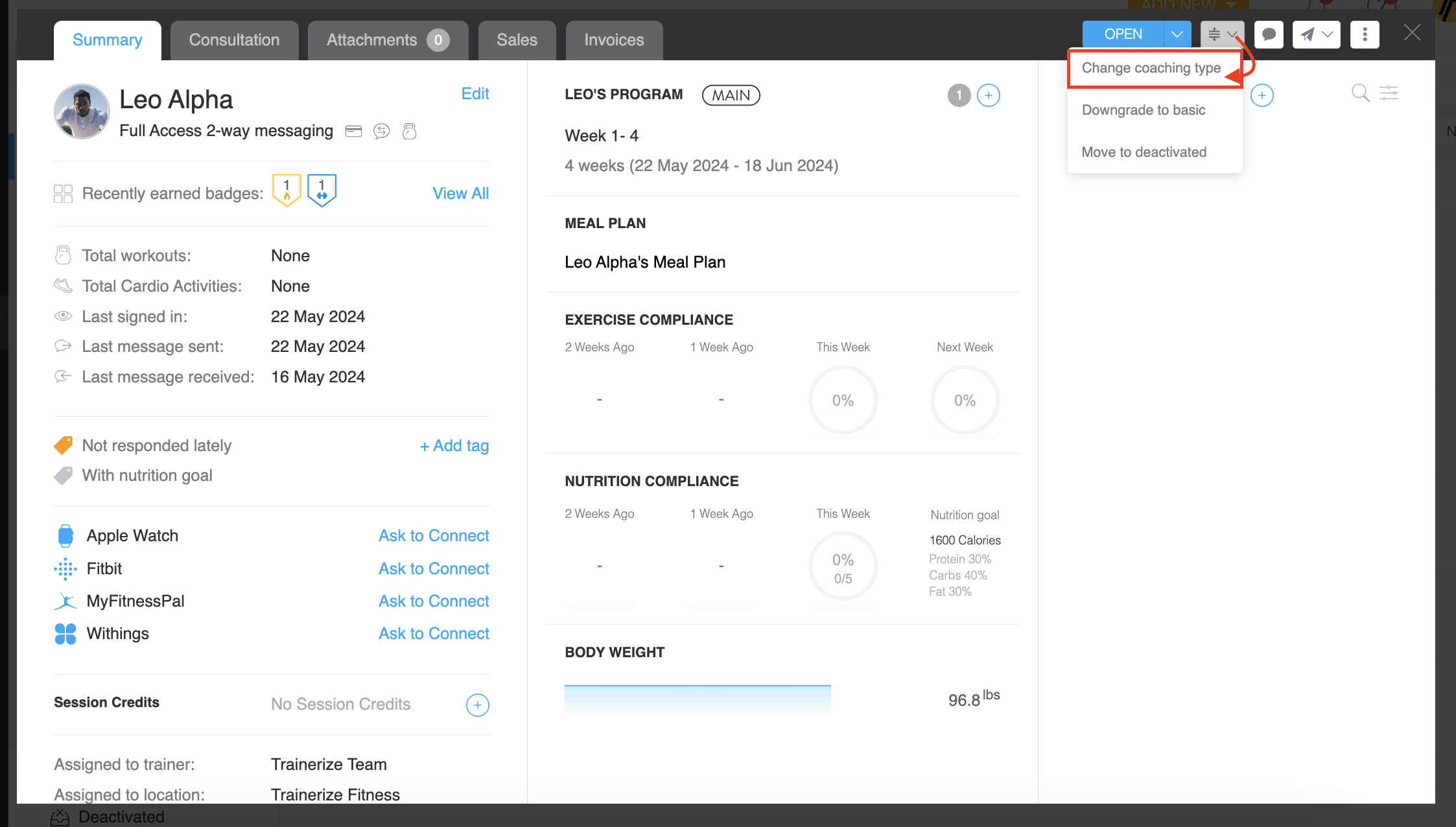
Task: Select Change coaching type option
Action: coord(1151,68)
